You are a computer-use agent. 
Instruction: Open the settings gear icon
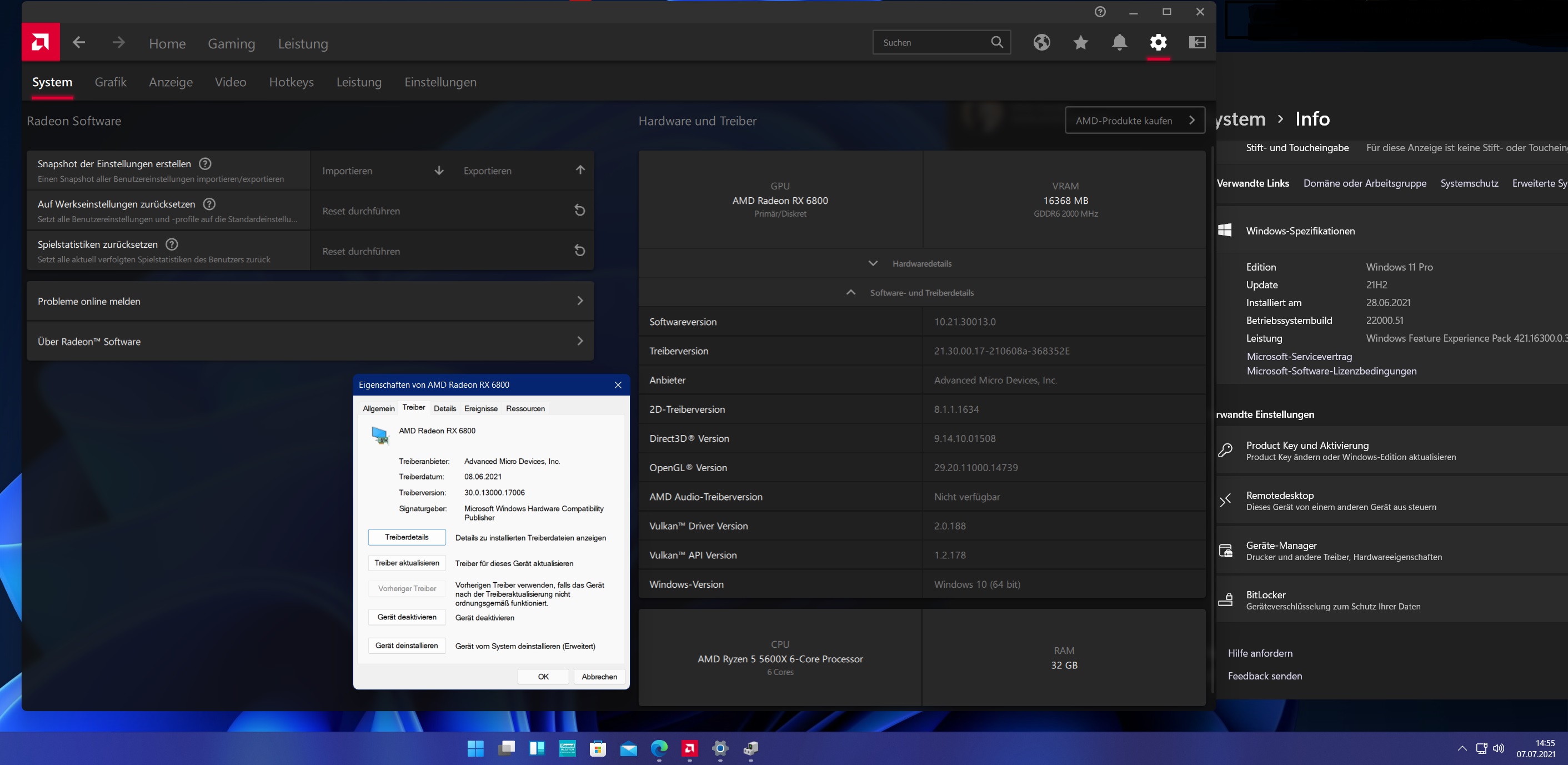pos(1158,43)
